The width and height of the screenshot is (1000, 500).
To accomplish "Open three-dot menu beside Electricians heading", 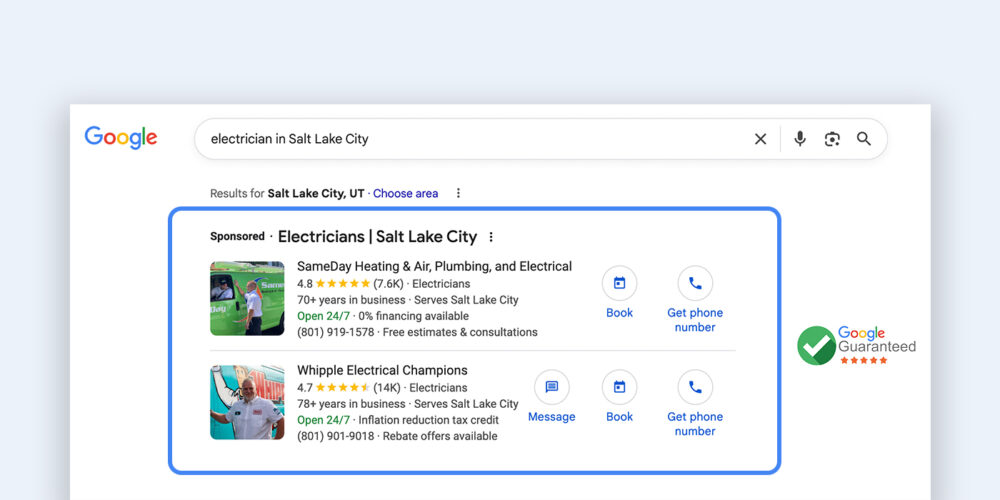I will pyautogui.click(x=490, y=237).
